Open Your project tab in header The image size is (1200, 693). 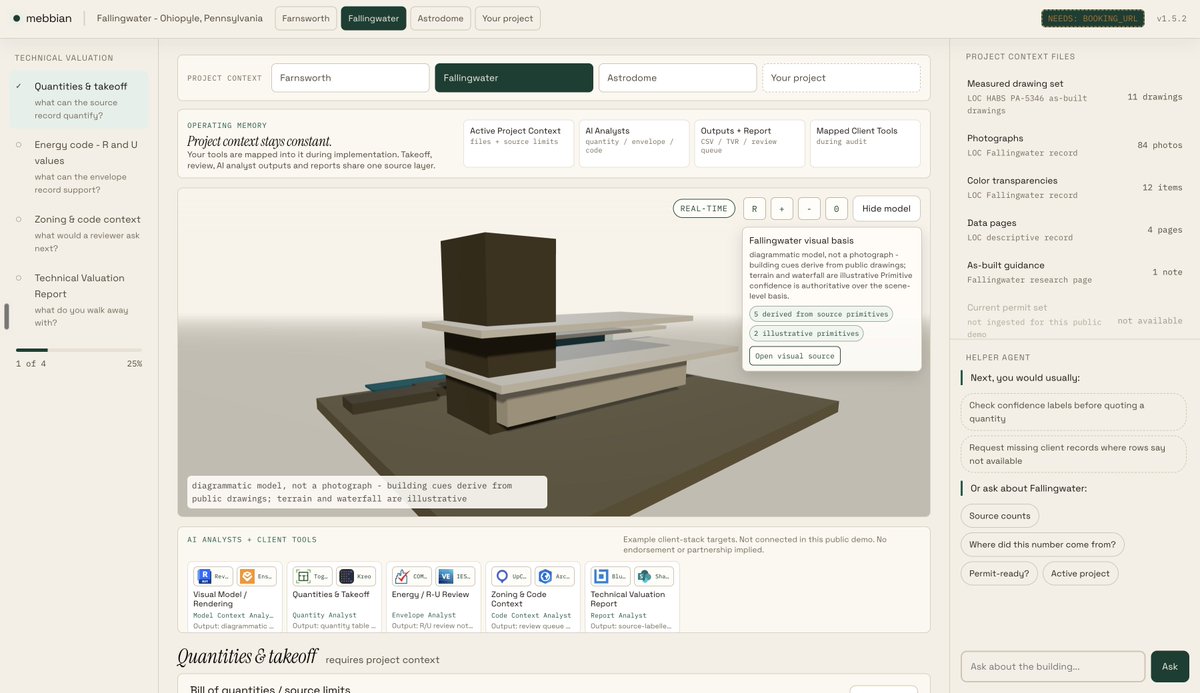(x=507, y=18)
